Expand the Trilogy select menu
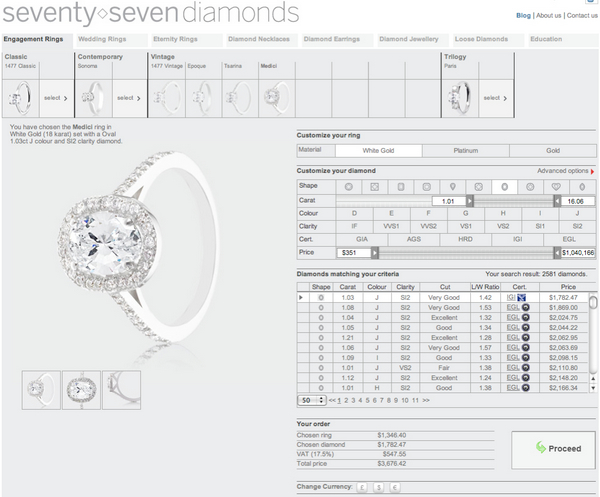 (x=495, y=98)
